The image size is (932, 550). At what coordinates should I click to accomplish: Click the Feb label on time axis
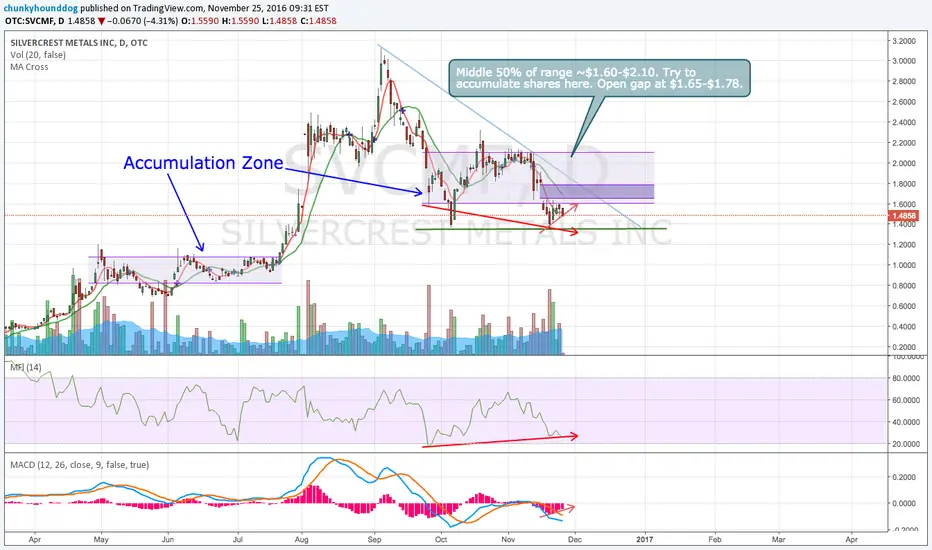tap(714, 540)
